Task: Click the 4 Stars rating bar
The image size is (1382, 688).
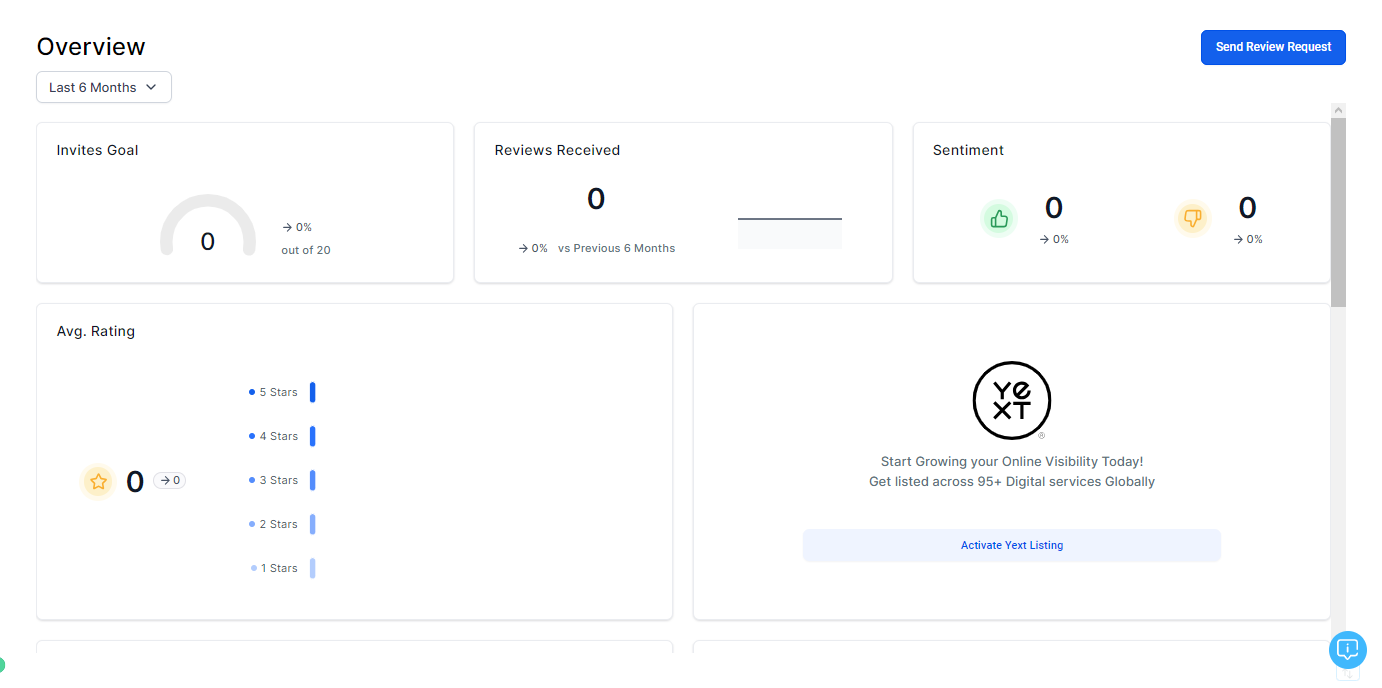Action: pos(313,436)
